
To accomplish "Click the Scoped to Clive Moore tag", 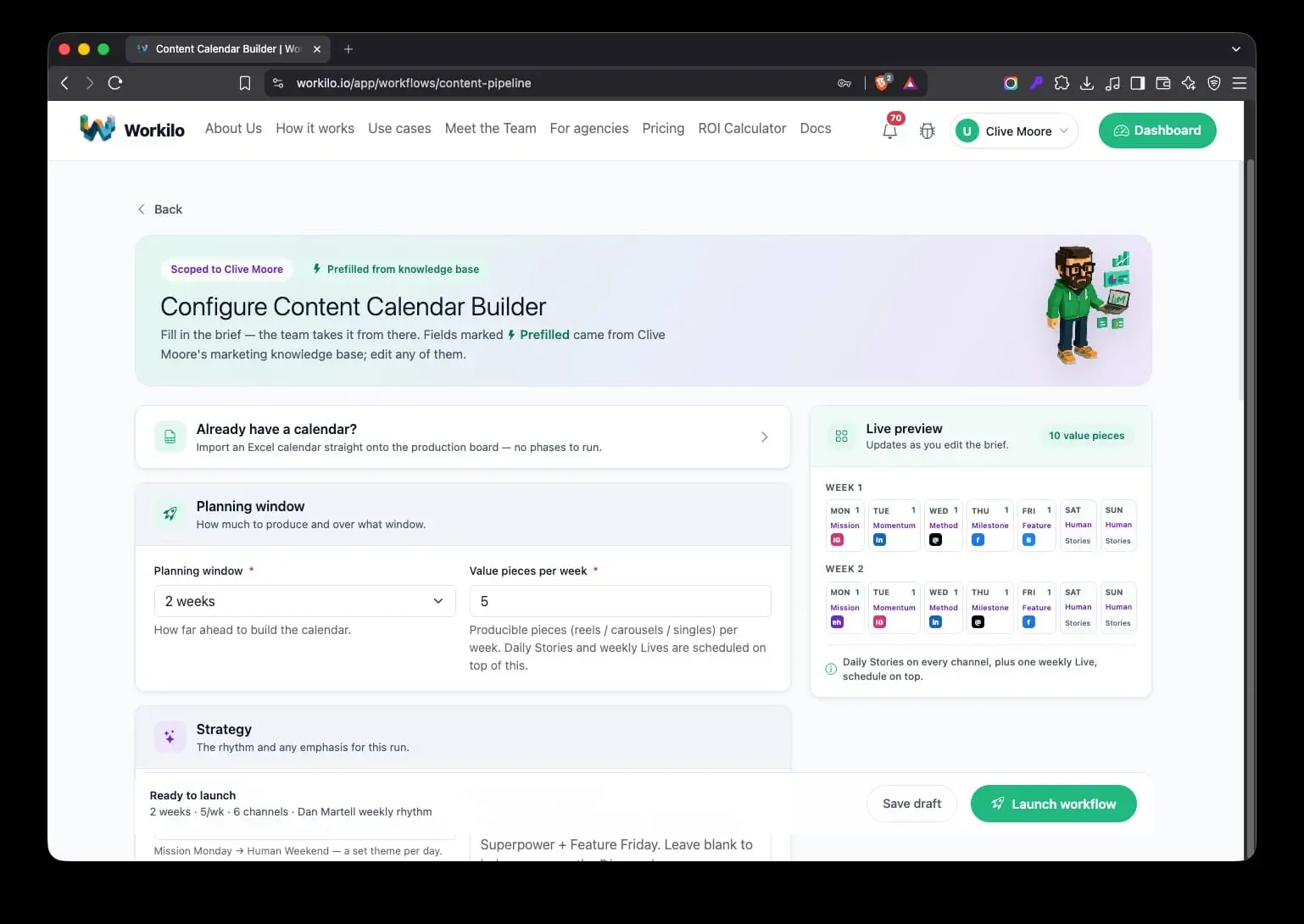I will (x=226, y=270).
